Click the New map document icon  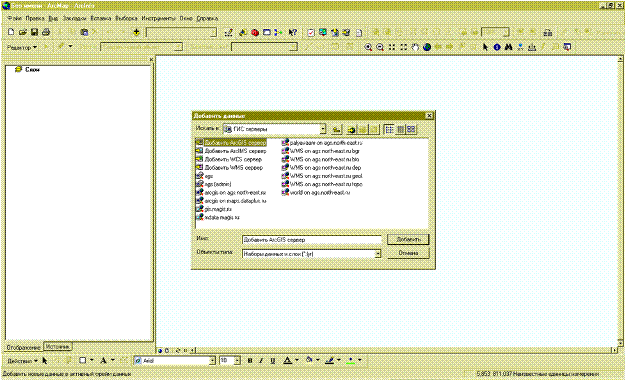pyautogui.click(x=11, y=32)
